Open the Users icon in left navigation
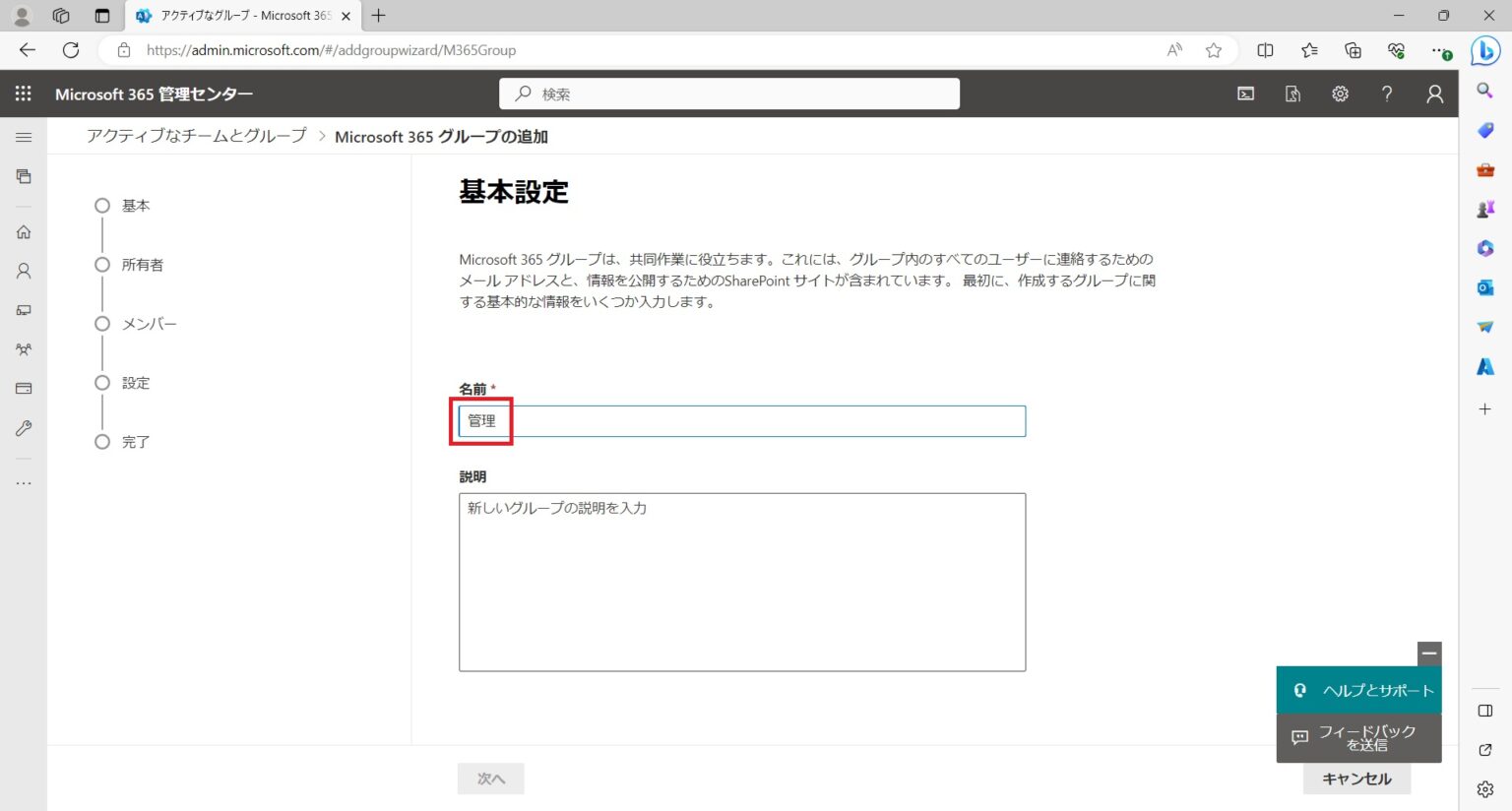The height and width of the screenshot is (811, 1512). click(x=24, y=271)
